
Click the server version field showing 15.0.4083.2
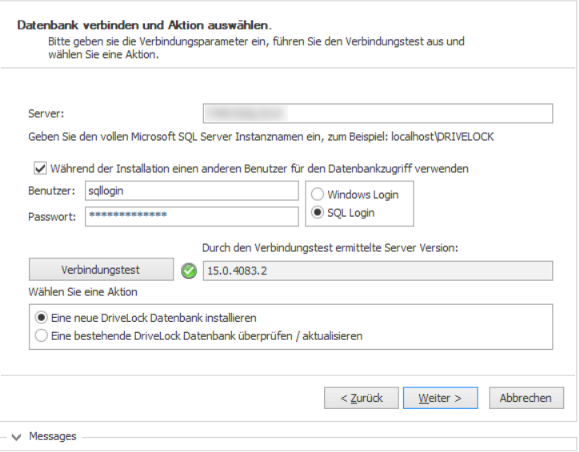coord(378,271)
